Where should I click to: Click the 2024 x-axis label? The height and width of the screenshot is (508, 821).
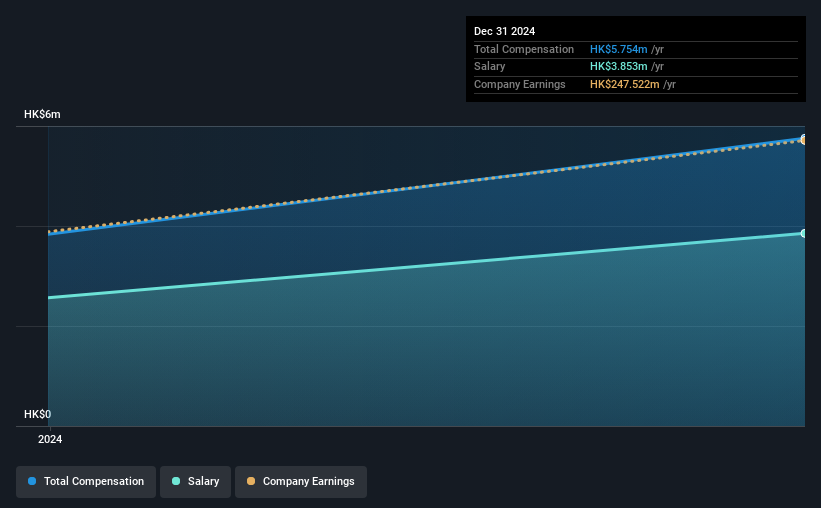coord(50,439)
